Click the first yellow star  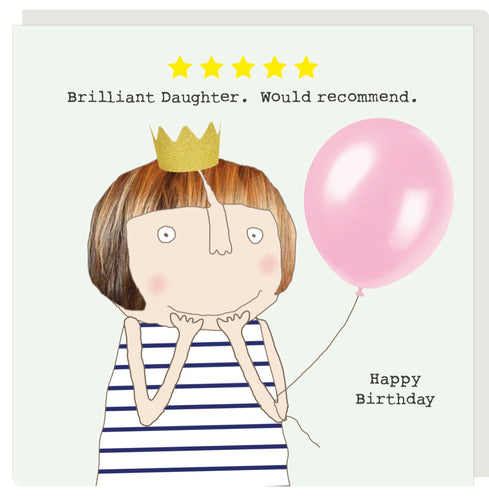pyautogui.click(x=180, y=67)
